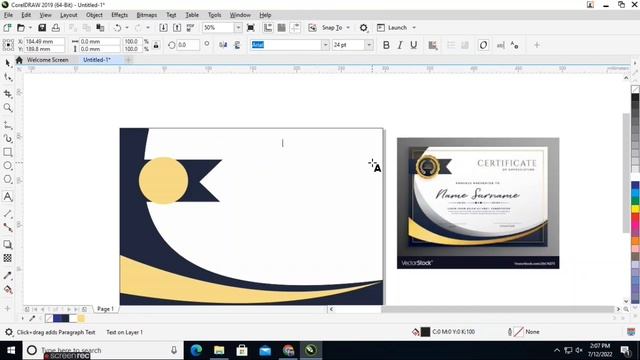
Task: Add new document tab with plus
Action: [129, 60]
